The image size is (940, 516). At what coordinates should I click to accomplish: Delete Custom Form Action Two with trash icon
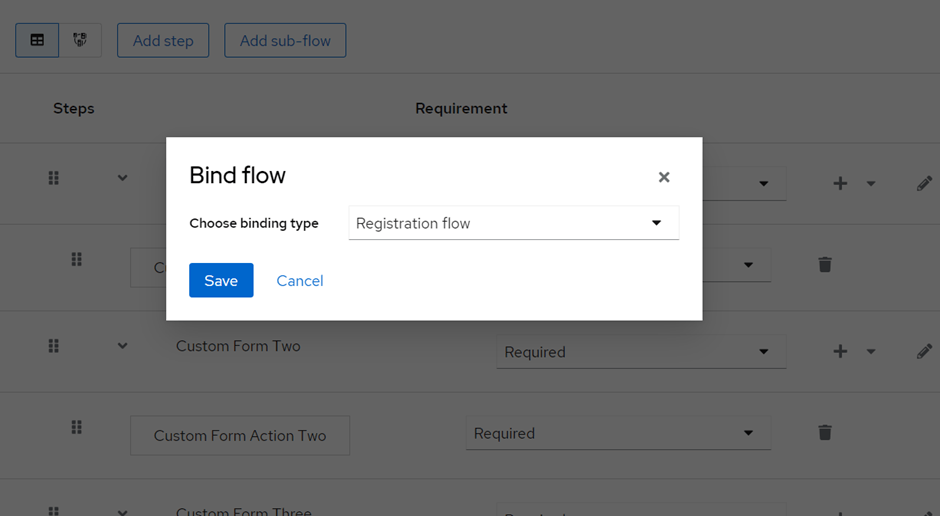[825, 432]
